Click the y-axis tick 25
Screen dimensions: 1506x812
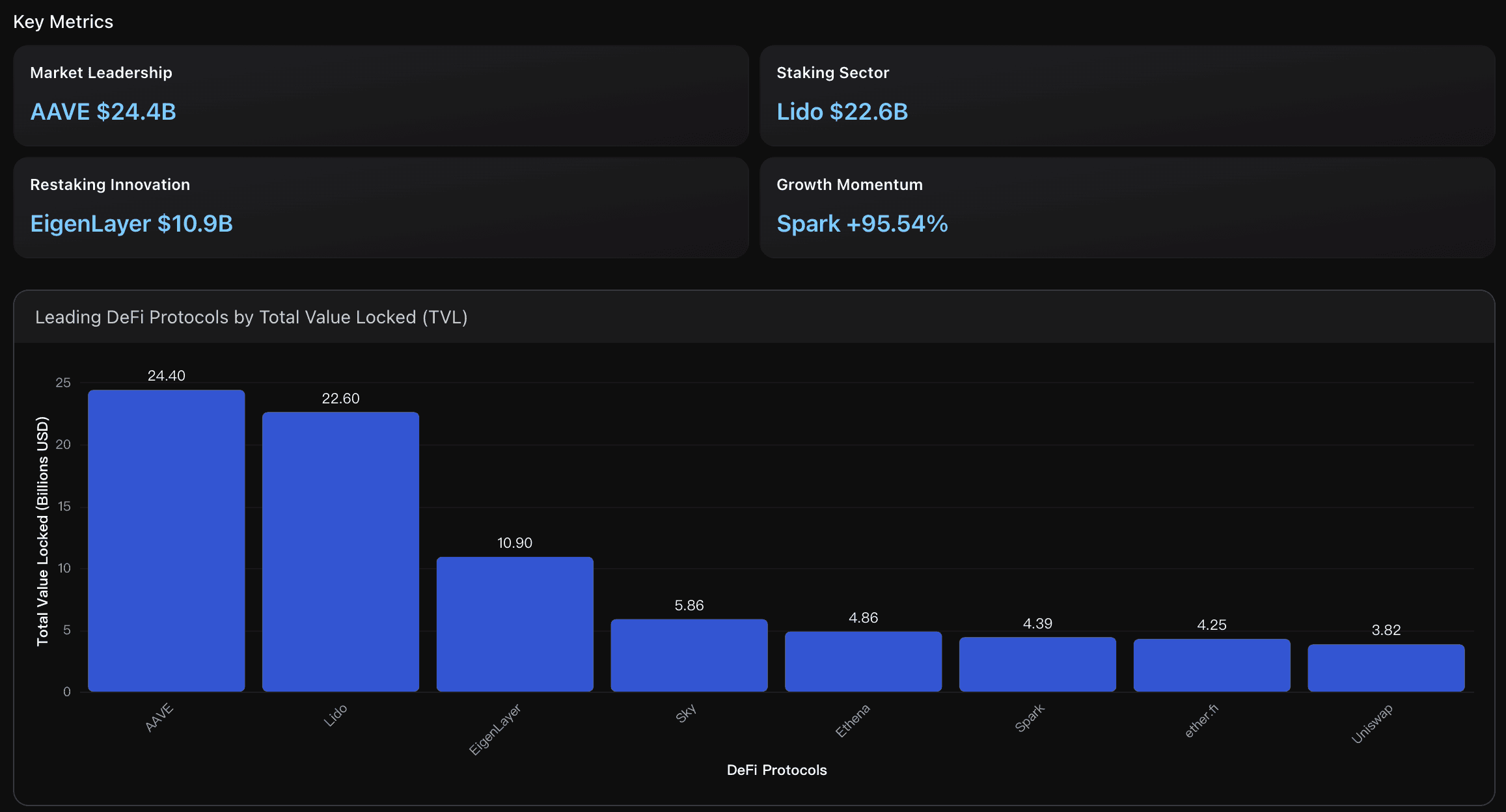pos(63,383)
